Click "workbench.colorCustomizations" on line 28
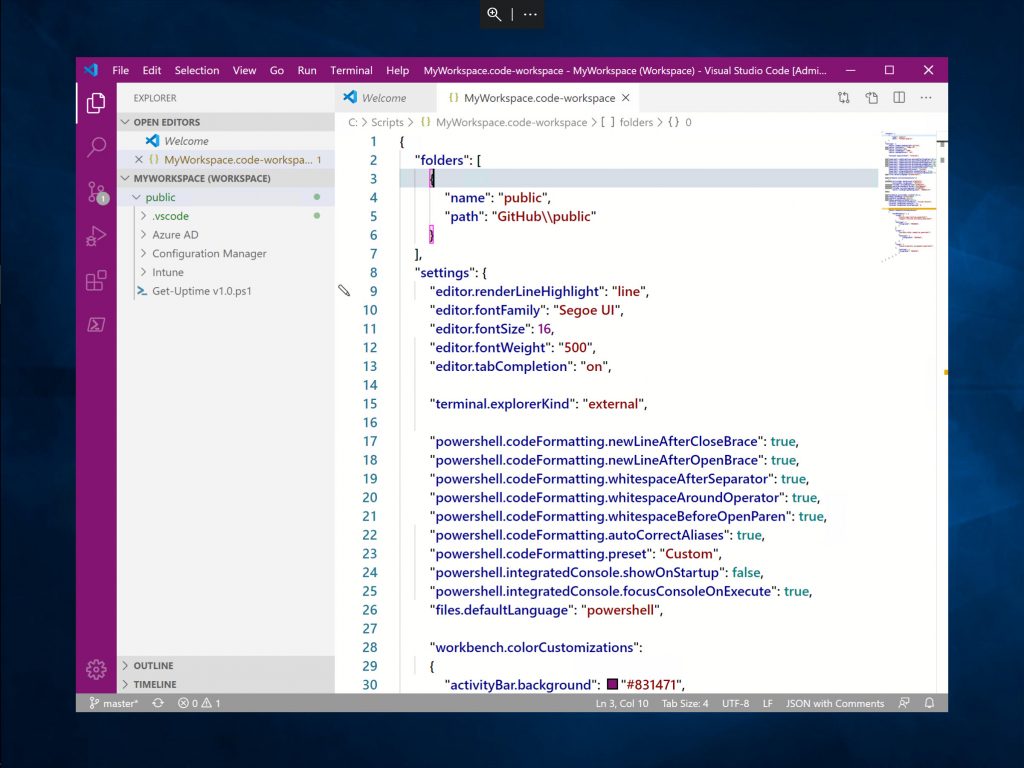The width and height of the screenshot is (1024, 768). coord(534,647)
